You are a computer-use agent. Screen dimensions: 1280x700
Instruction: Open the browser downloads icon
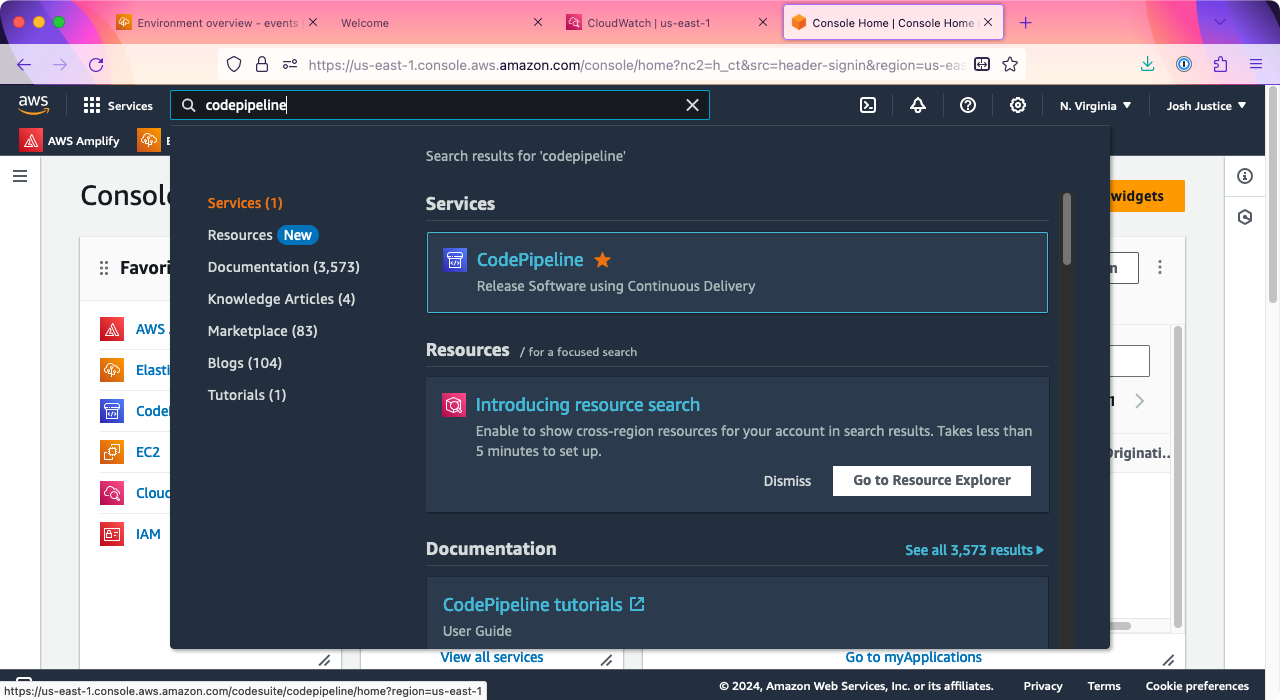[x=1147, y=64]
